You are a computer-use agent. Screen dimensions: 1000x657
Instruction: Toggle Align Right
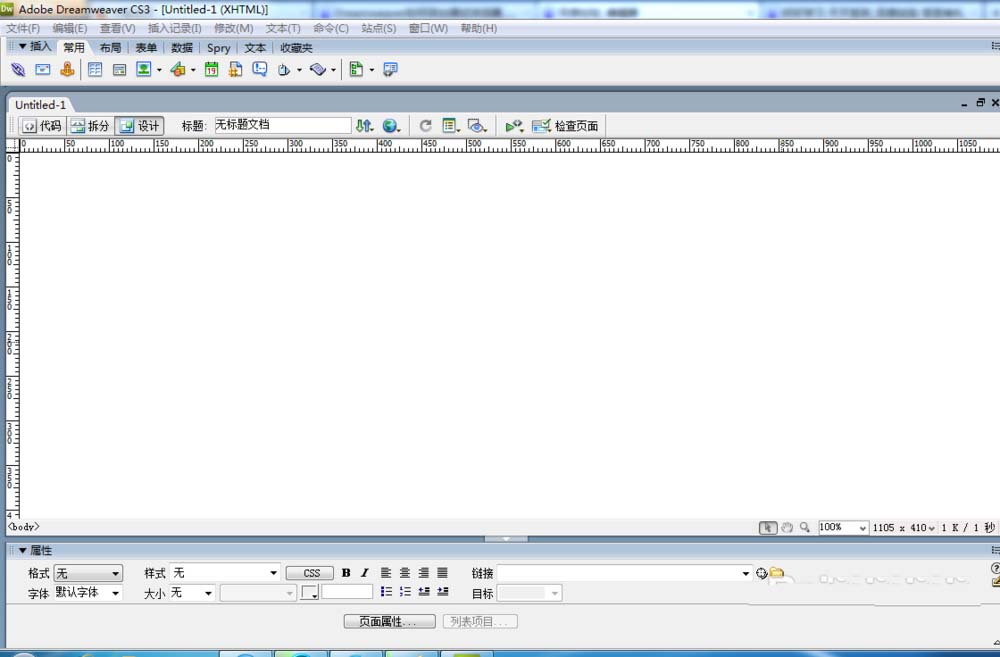(423, 573)
